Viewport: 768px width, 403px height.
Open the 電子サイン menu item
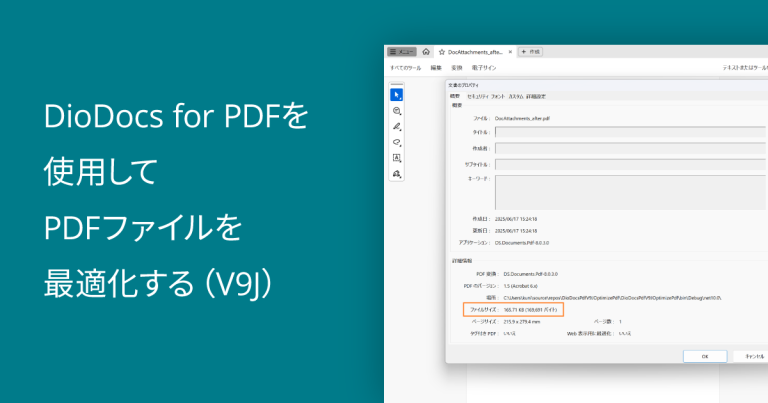(484, 68)
